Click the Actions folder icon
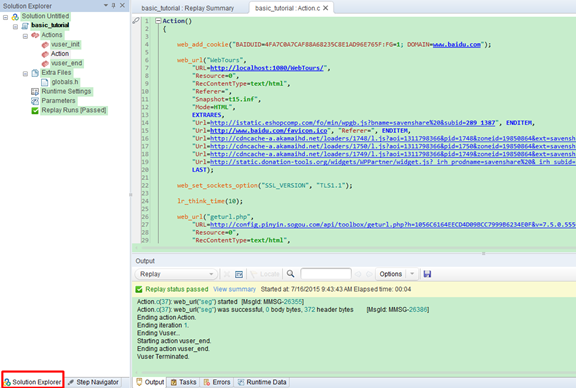576x388 pixels. pyautogui.click(x=35, y=35)
